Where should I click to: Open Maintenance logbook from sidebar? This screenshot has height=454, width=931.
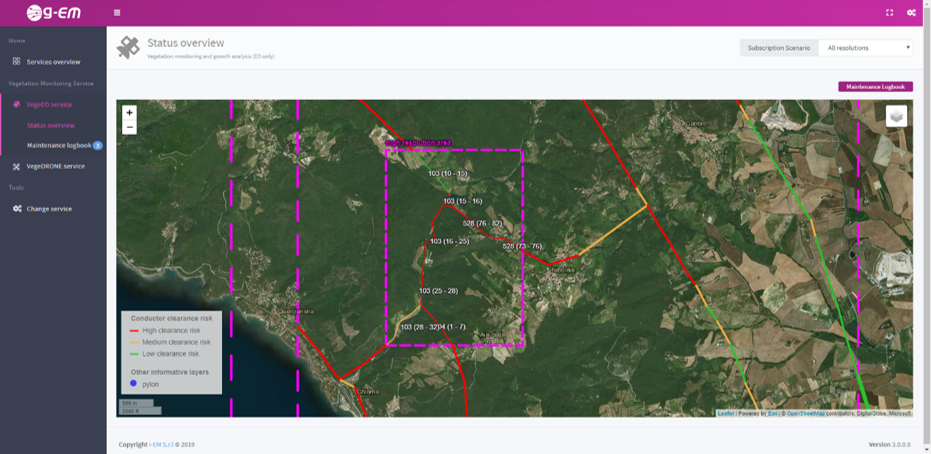point(58,146)
